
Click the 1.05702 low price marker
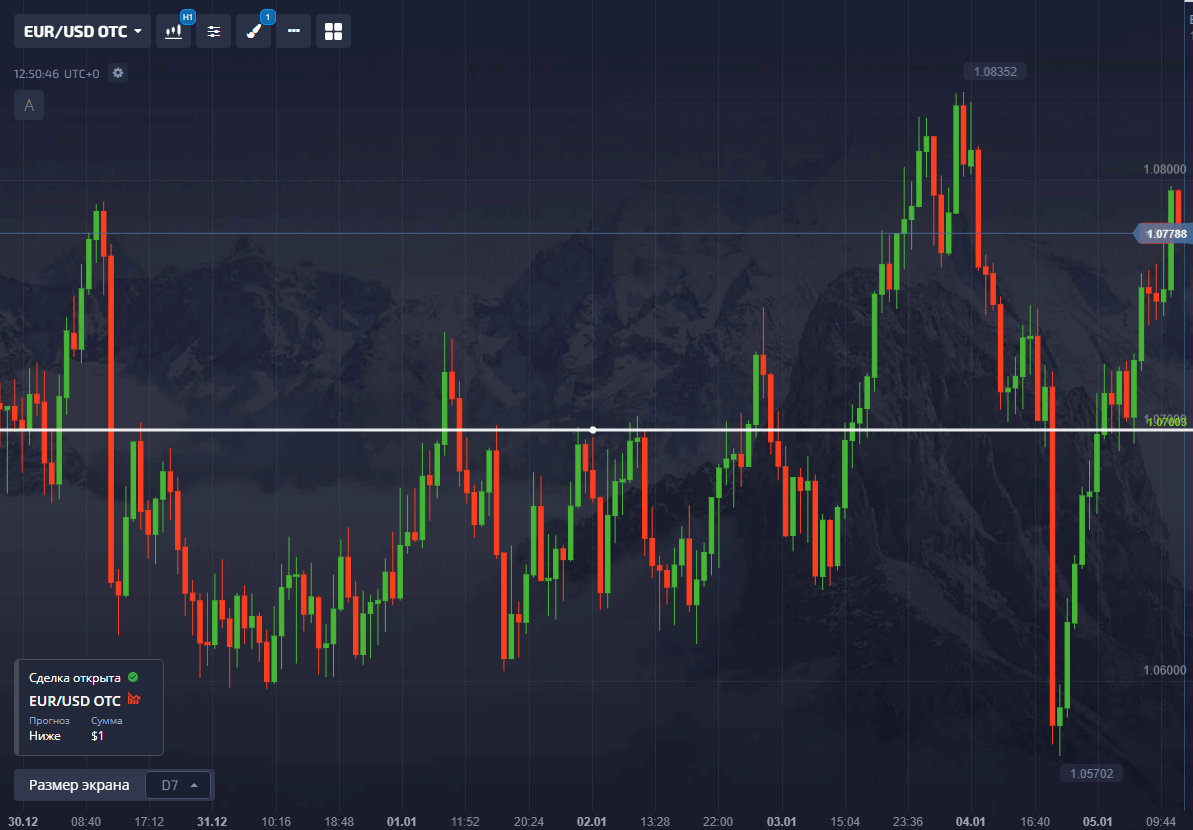[x=1090, y=773]
